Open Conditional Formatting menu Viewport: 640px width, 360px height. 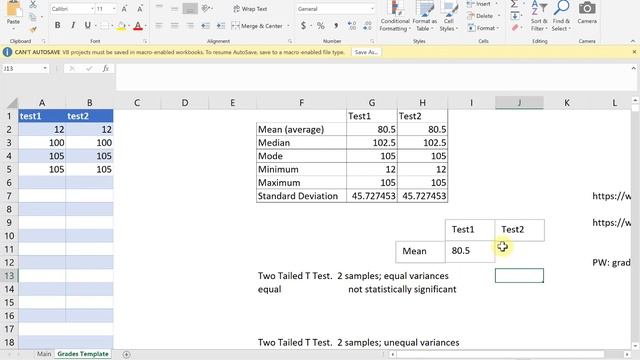click(395, 16)
